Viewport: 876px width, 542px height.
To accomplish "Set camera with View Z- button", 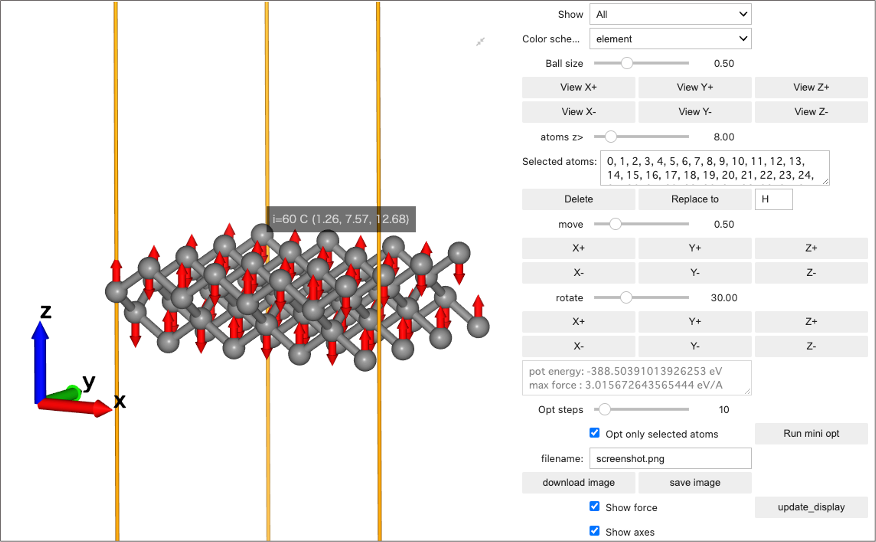I will [x=810, y=112].
